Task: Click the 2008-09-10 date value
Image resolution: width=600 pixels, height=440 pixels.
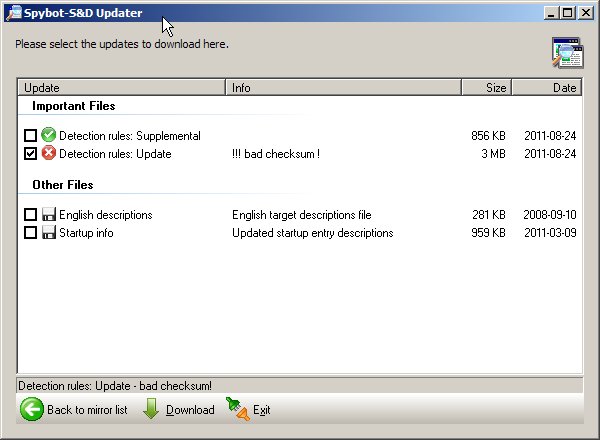Action: click(550, 215)
